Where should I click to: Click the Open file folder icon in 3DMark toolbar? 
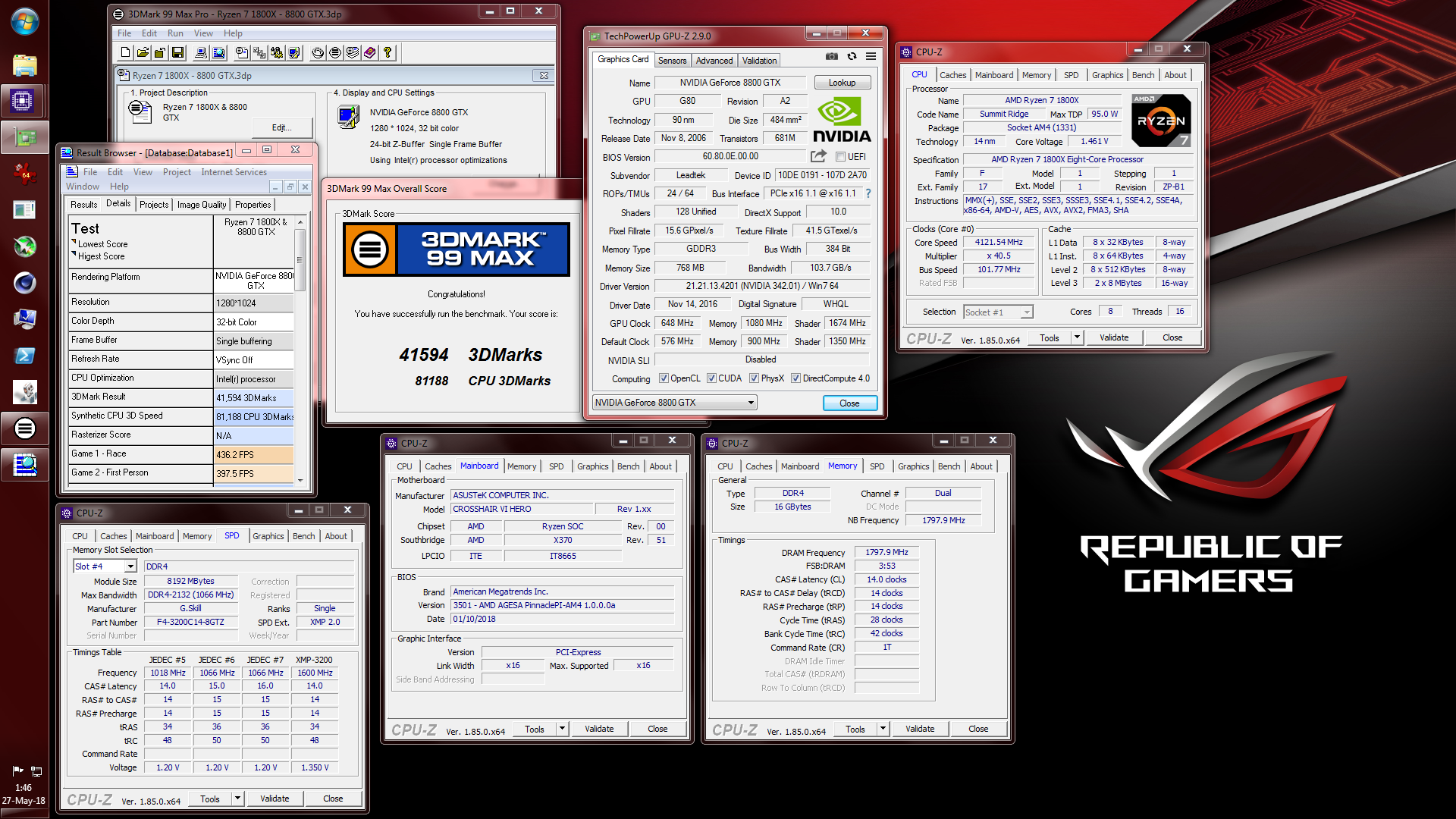coord(143,52)
